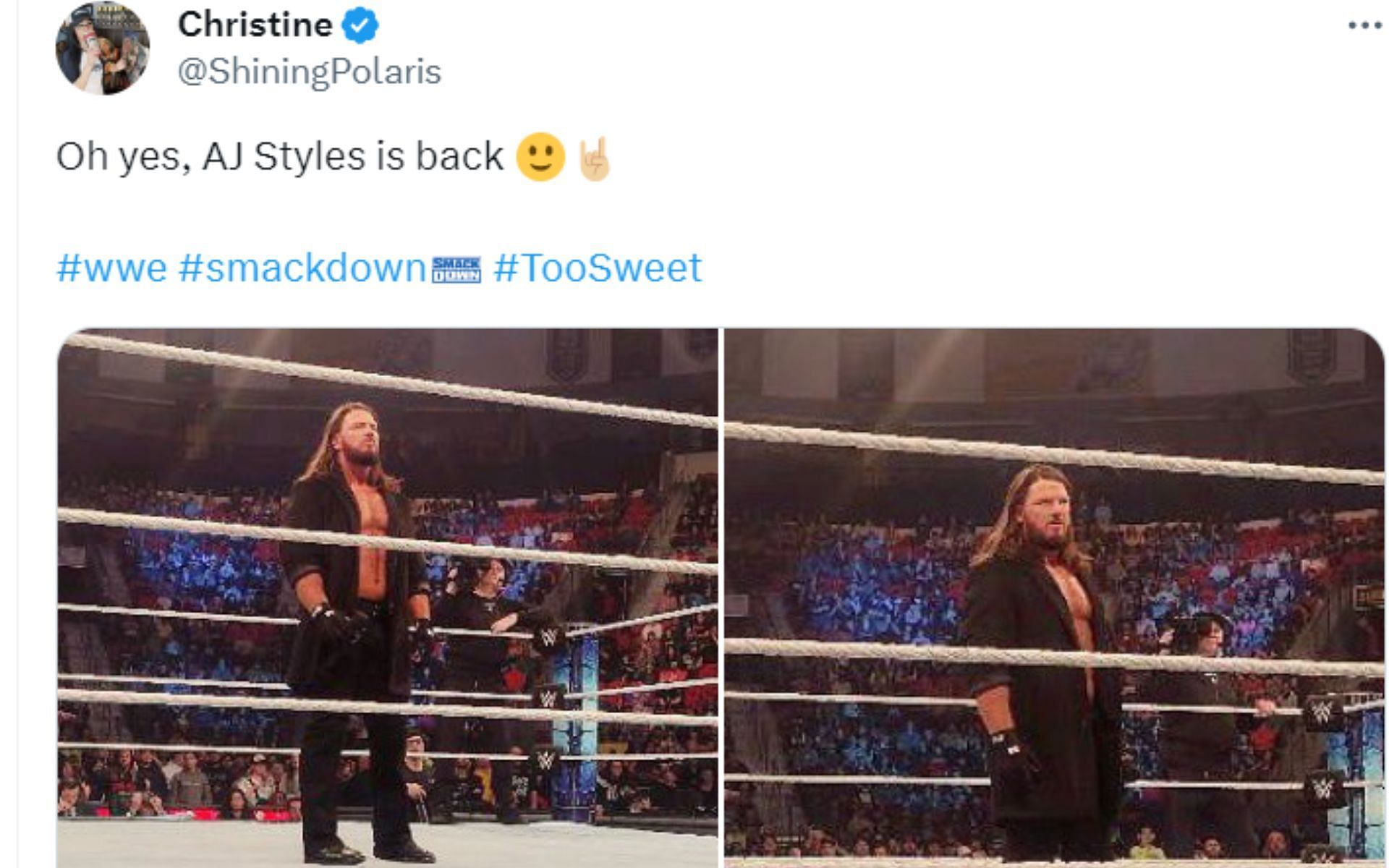Open Christine's profile avatar picture
The height and width of the screenshot is (868, 1389).
pyautogui.click(x=103, y=48)
